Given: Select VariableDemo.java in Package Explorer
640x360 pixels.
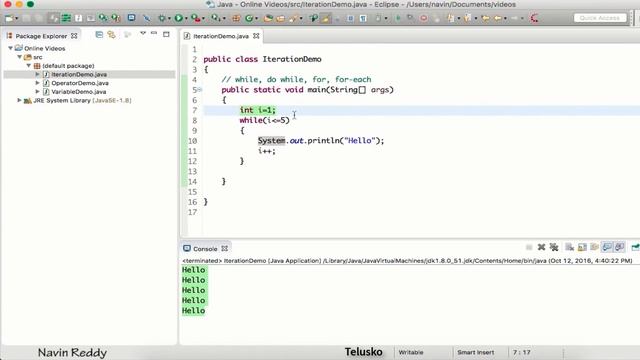Looking at the screenshot, I should click(78, 91).
